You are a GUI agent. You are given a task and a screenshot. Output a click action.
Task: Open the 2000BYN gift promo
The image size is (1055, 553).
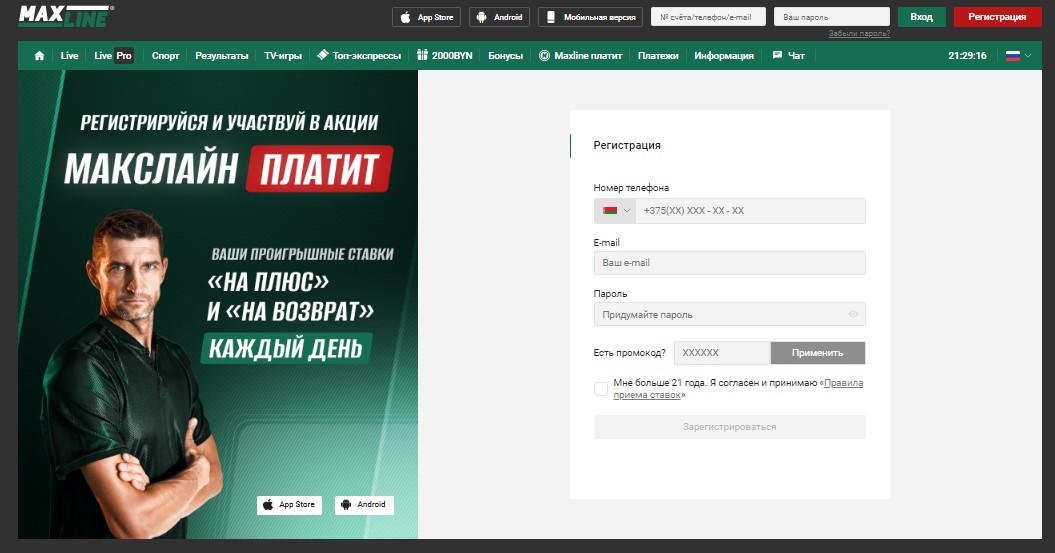click(x=445, y=56)
